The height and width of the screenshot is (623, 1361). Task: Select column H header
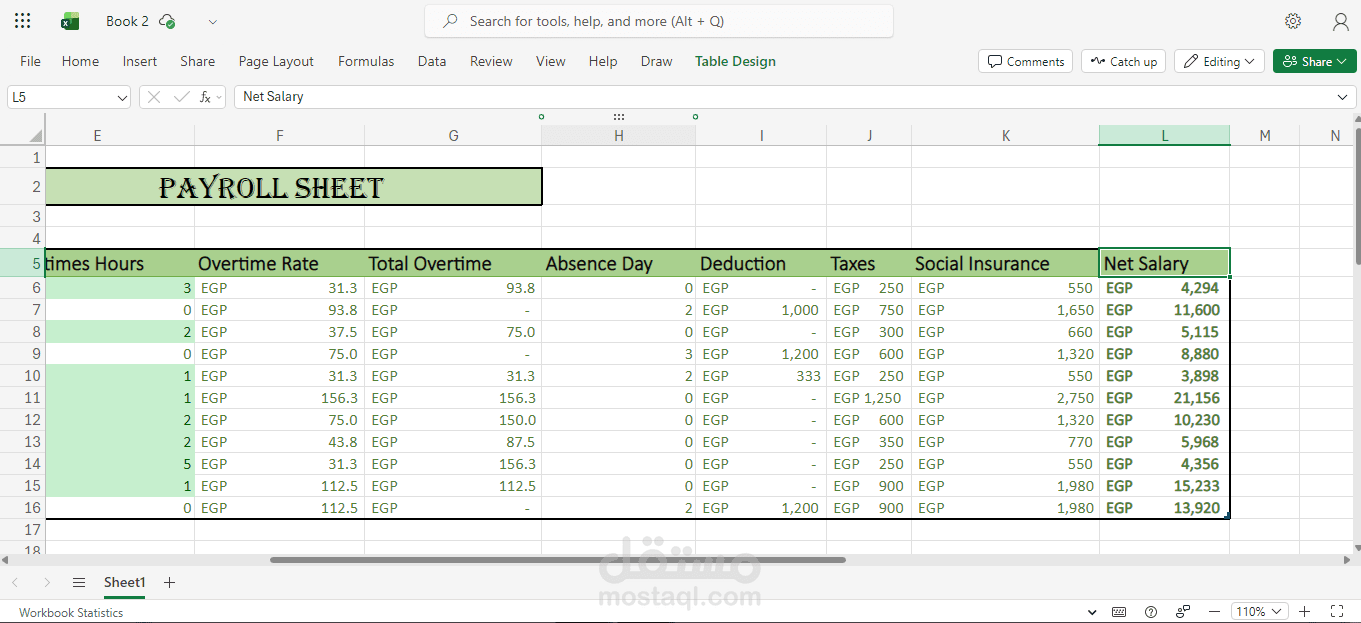619,135
